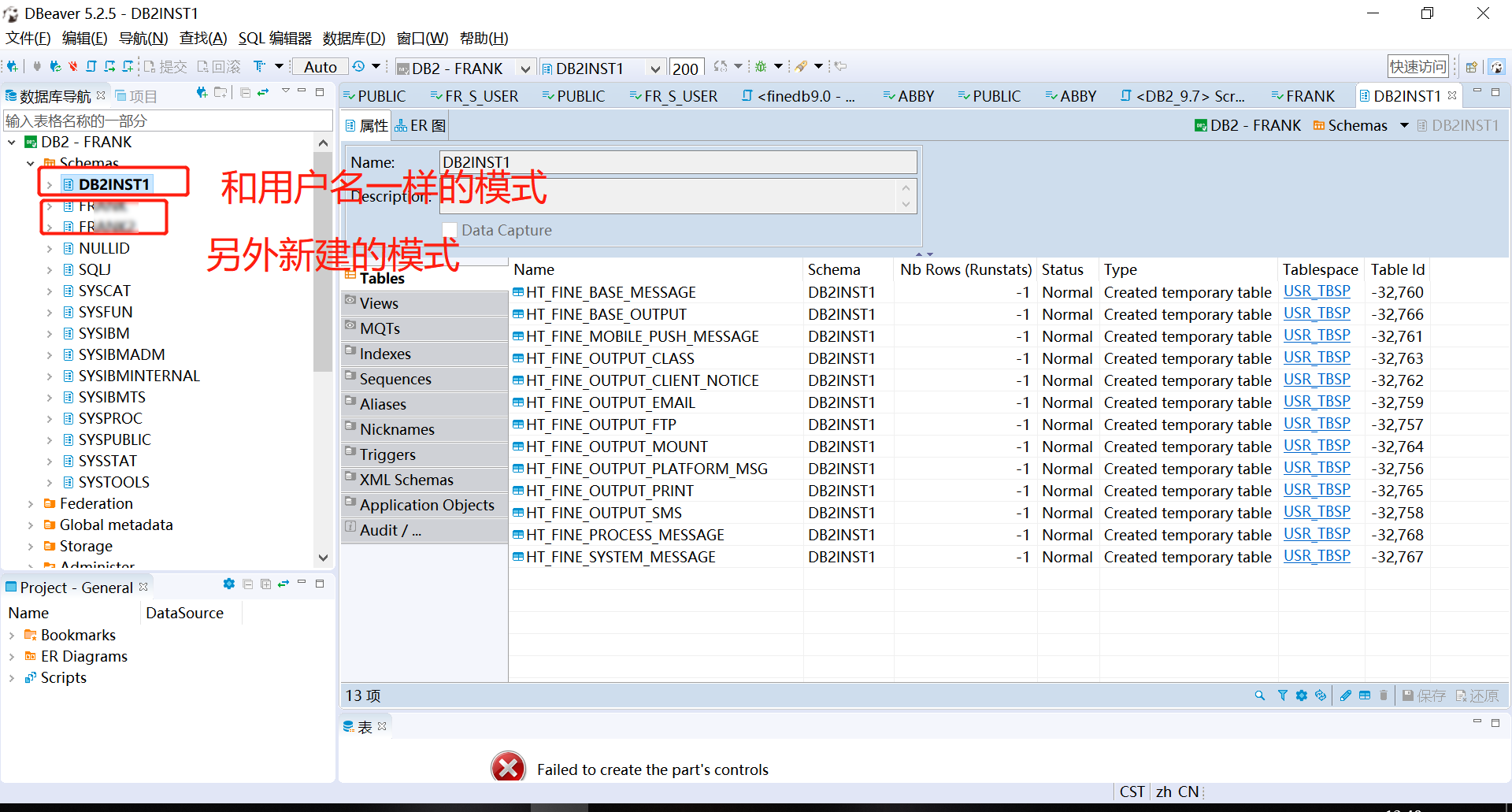Click the transaction mode icon beside 回滚
The height and width of the screenshot is (812, 1512).
coord(259,67)
